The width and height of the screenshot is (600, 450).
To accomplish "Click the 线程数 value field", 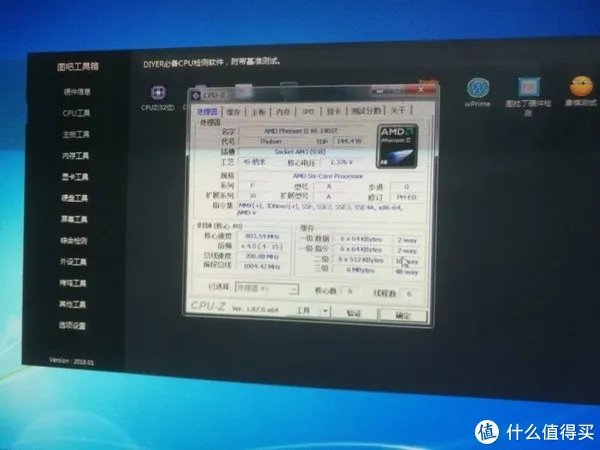I will tap(408, 294).
